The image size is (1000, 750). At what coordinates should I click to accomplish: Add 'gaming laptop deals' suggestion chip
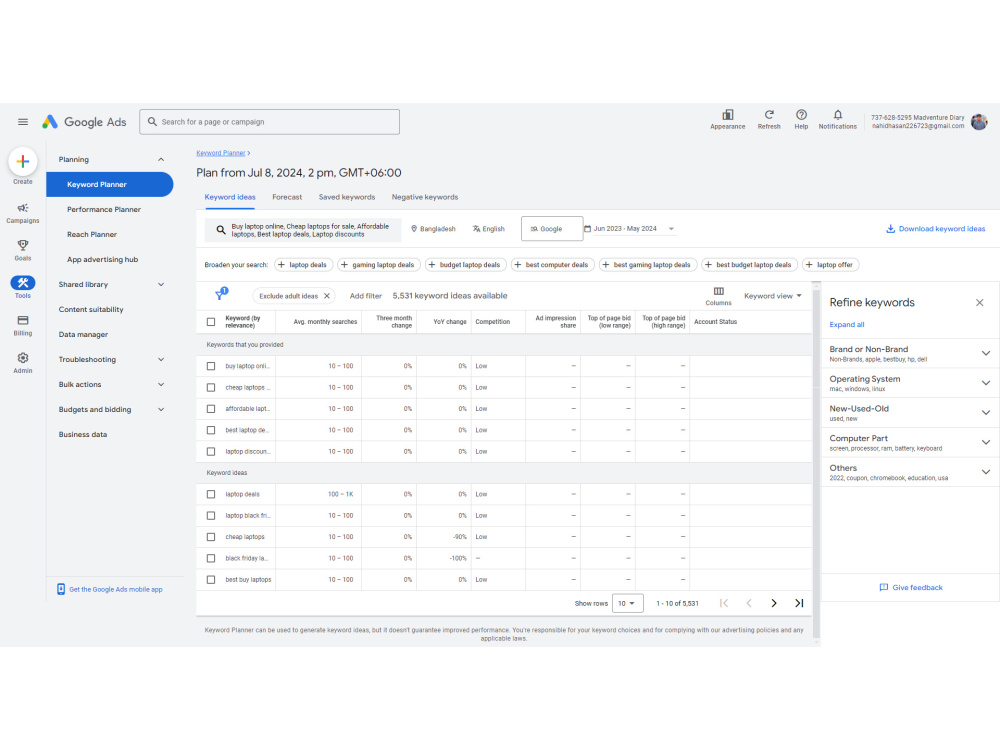(379, 265)
